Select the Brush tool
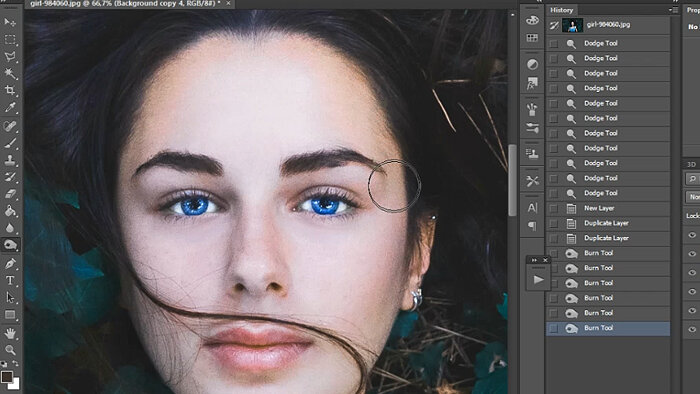This screenshot has width=700, height=394. click(x=10, y=143)
